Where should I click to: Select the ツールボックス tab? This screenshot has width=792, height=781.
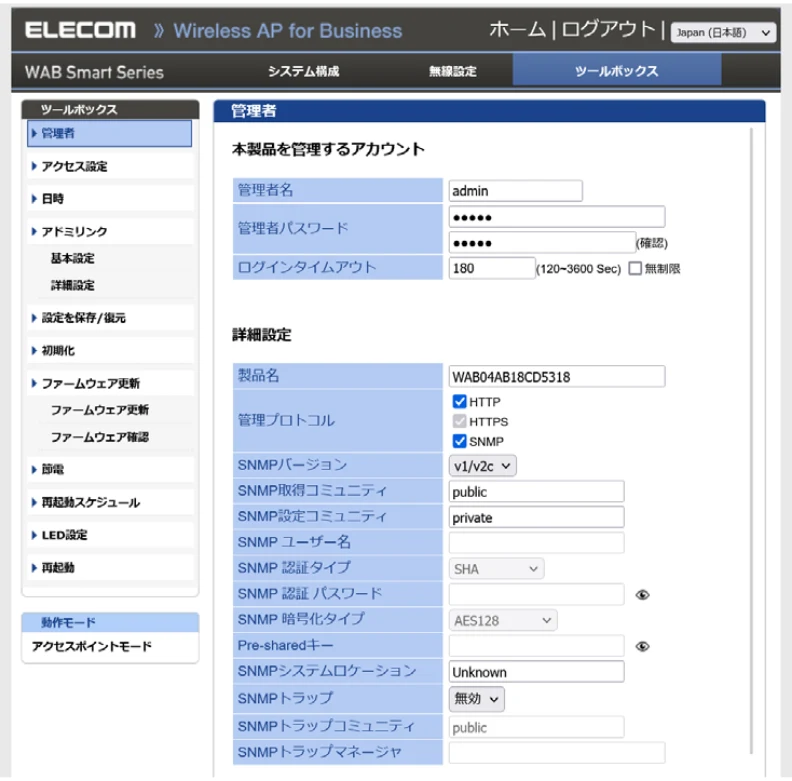coord(617,71)
